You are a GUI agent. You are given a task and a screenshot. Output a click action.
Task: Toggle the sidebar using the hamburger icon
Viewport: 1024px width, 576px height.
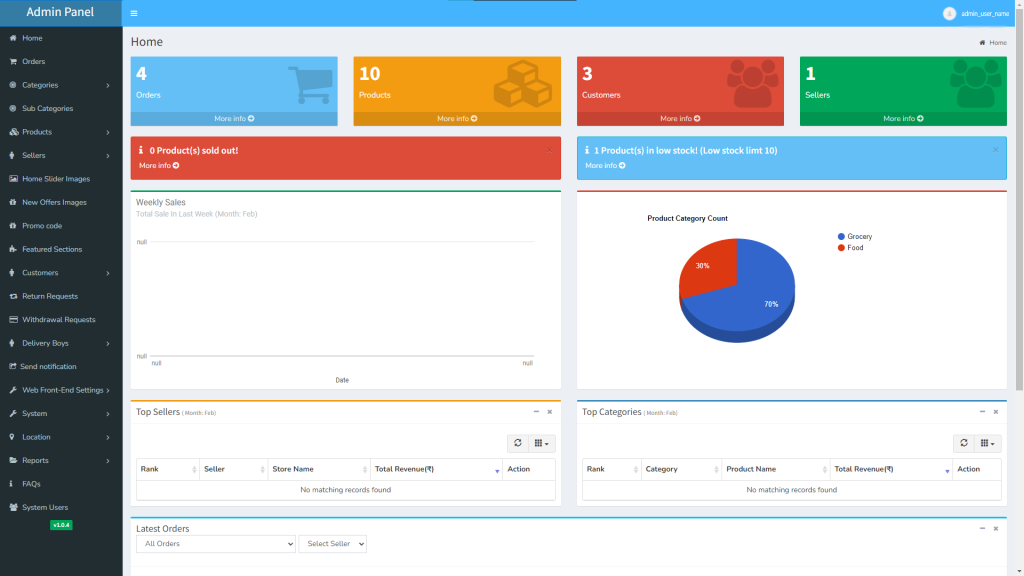pyautogui.click(x=133, y=13)
